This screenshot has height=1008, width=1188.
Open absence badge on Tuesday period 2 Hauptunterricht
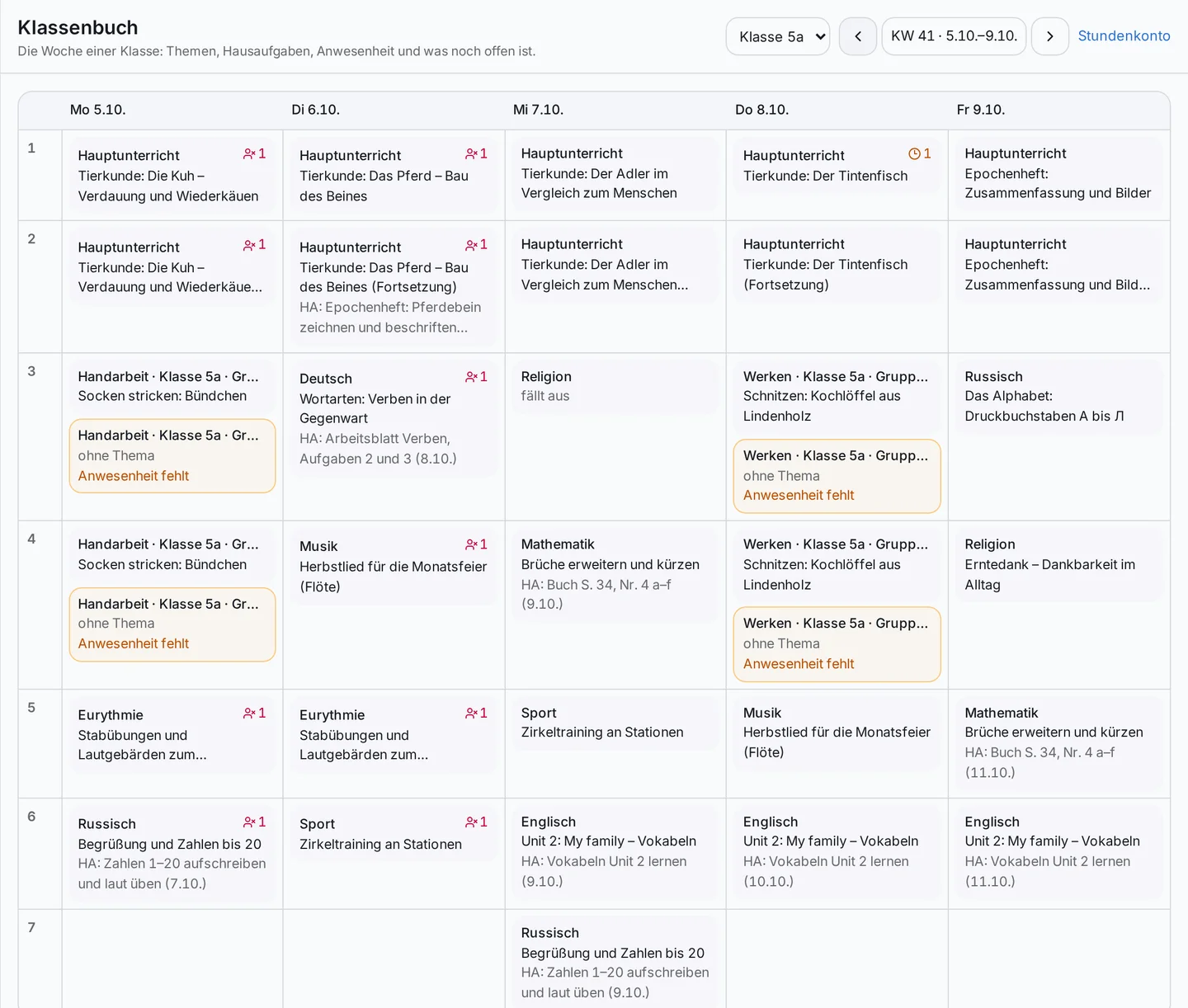point(476,245)
